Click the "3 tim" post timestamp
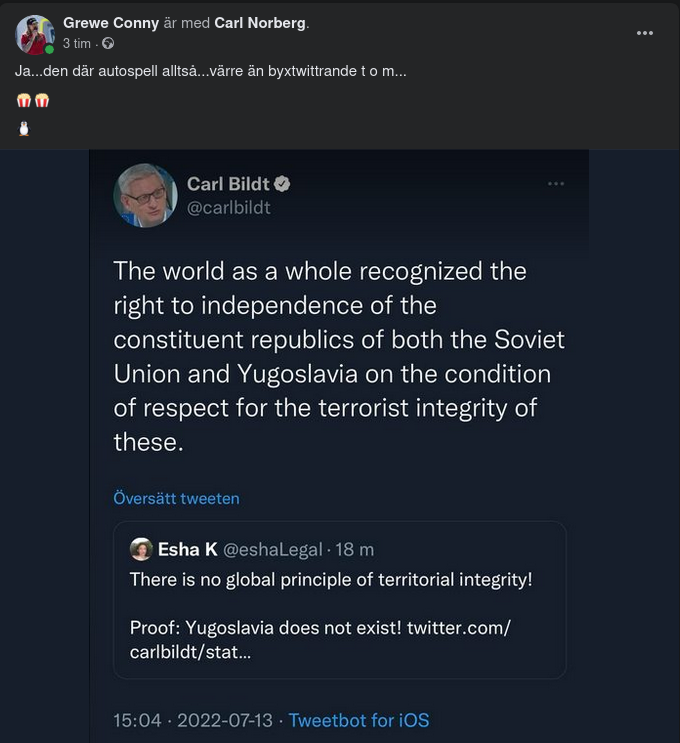The height and width of the screenshot is (743, 680). point(77,44)
